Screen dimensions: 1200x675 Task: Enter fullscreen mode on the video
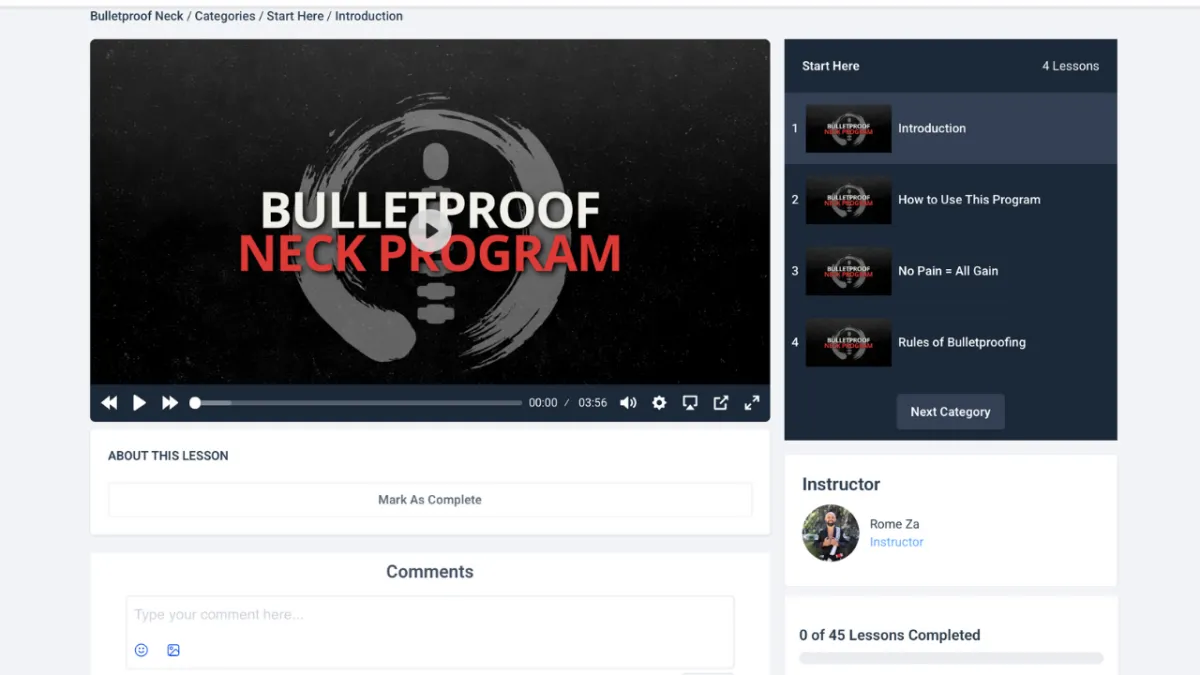pos(752,403)
